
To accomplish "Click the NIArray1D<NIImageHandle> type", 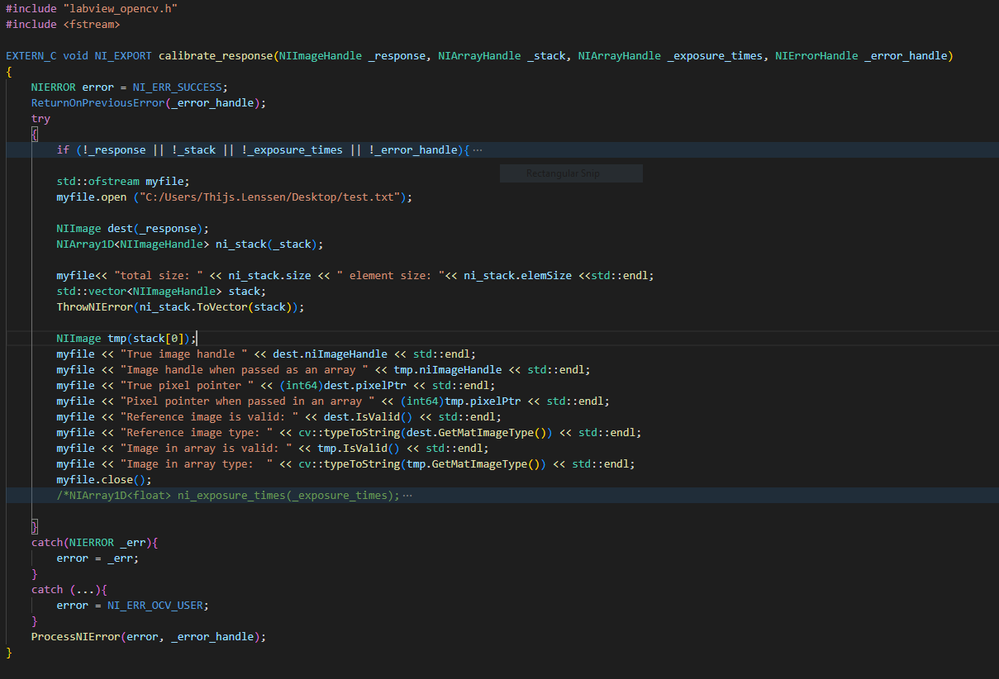I will (133, 245).
